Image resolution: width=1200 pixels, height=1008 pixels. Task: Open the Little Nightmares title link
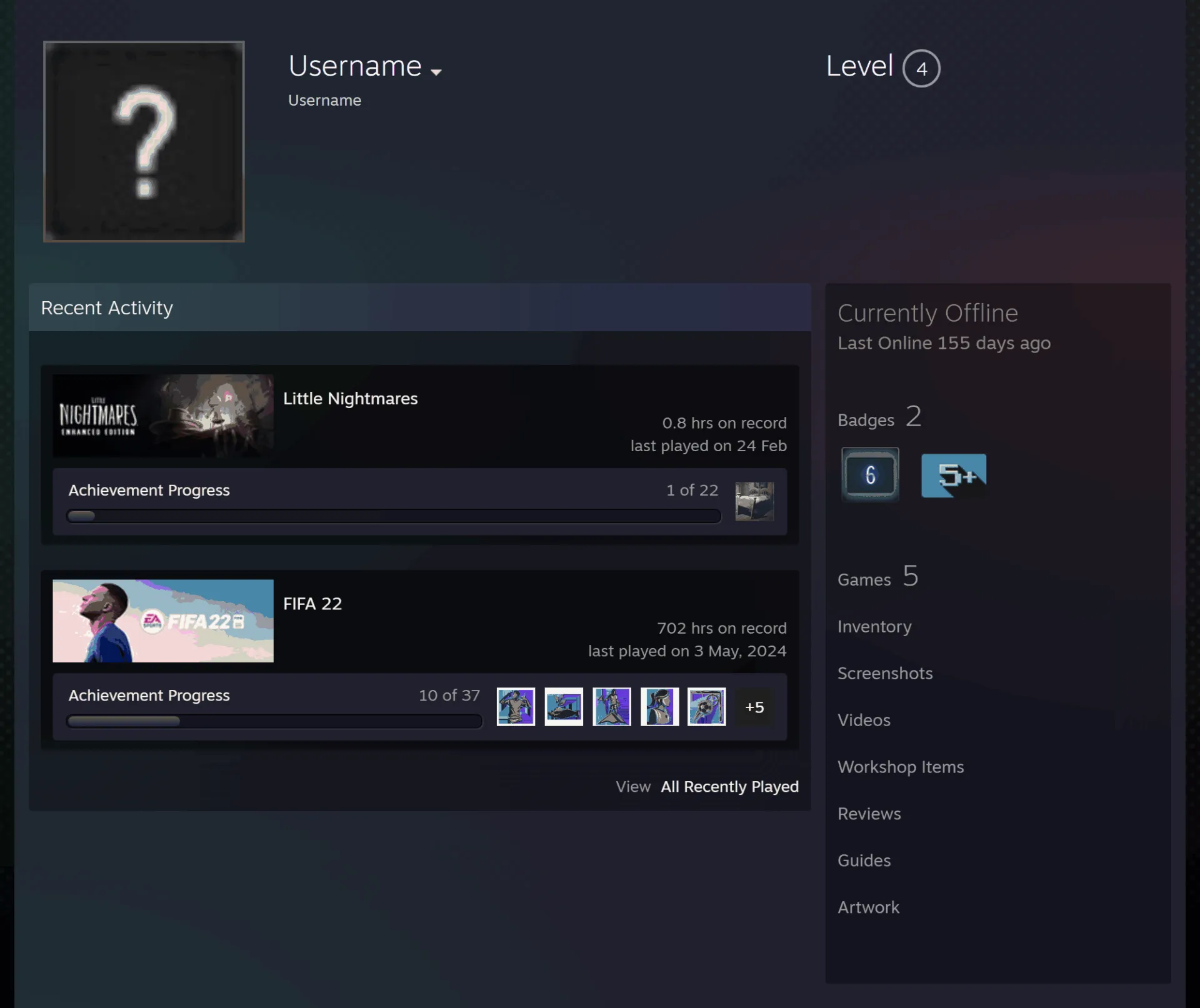(x=350, y=398)
